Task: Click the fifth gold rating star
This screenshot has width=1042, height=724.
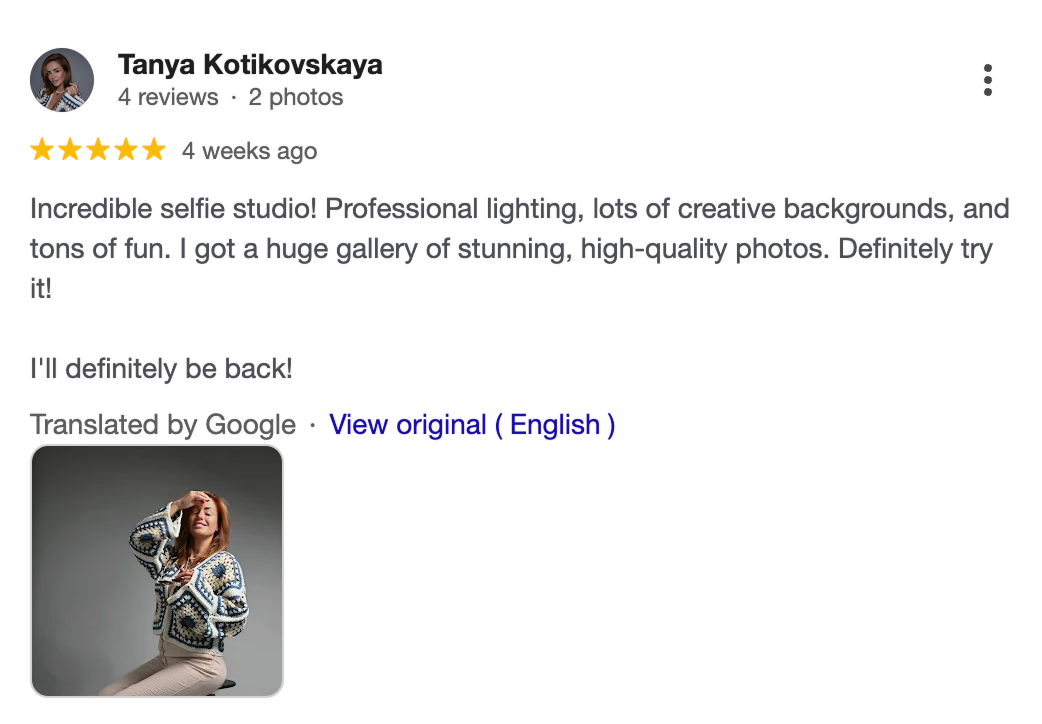Action: [x=153, y=151]
